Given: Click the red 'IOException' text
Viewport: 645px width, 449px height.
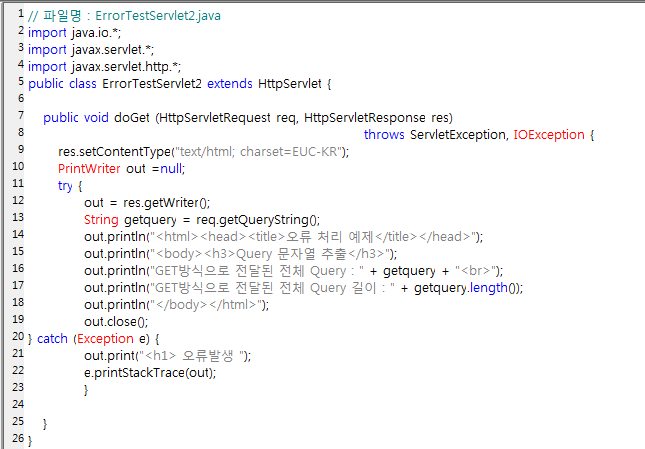Looking at the screenshot, I should 549,134.
